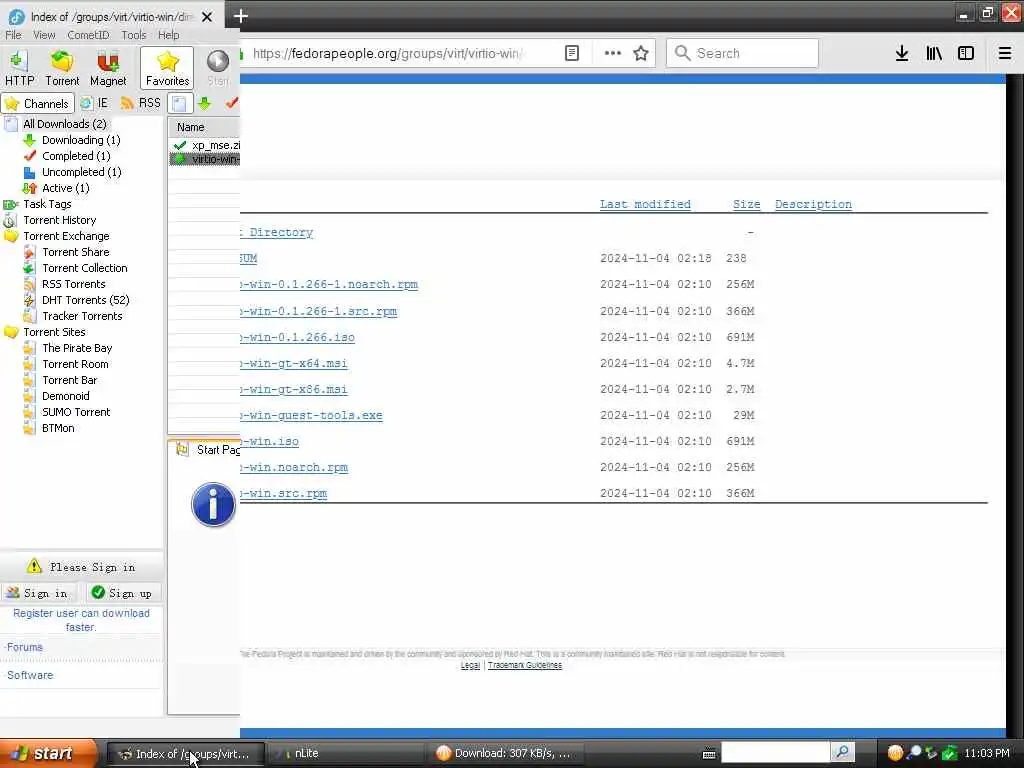
Task: Open the File menu
Action: coord(13,35)
